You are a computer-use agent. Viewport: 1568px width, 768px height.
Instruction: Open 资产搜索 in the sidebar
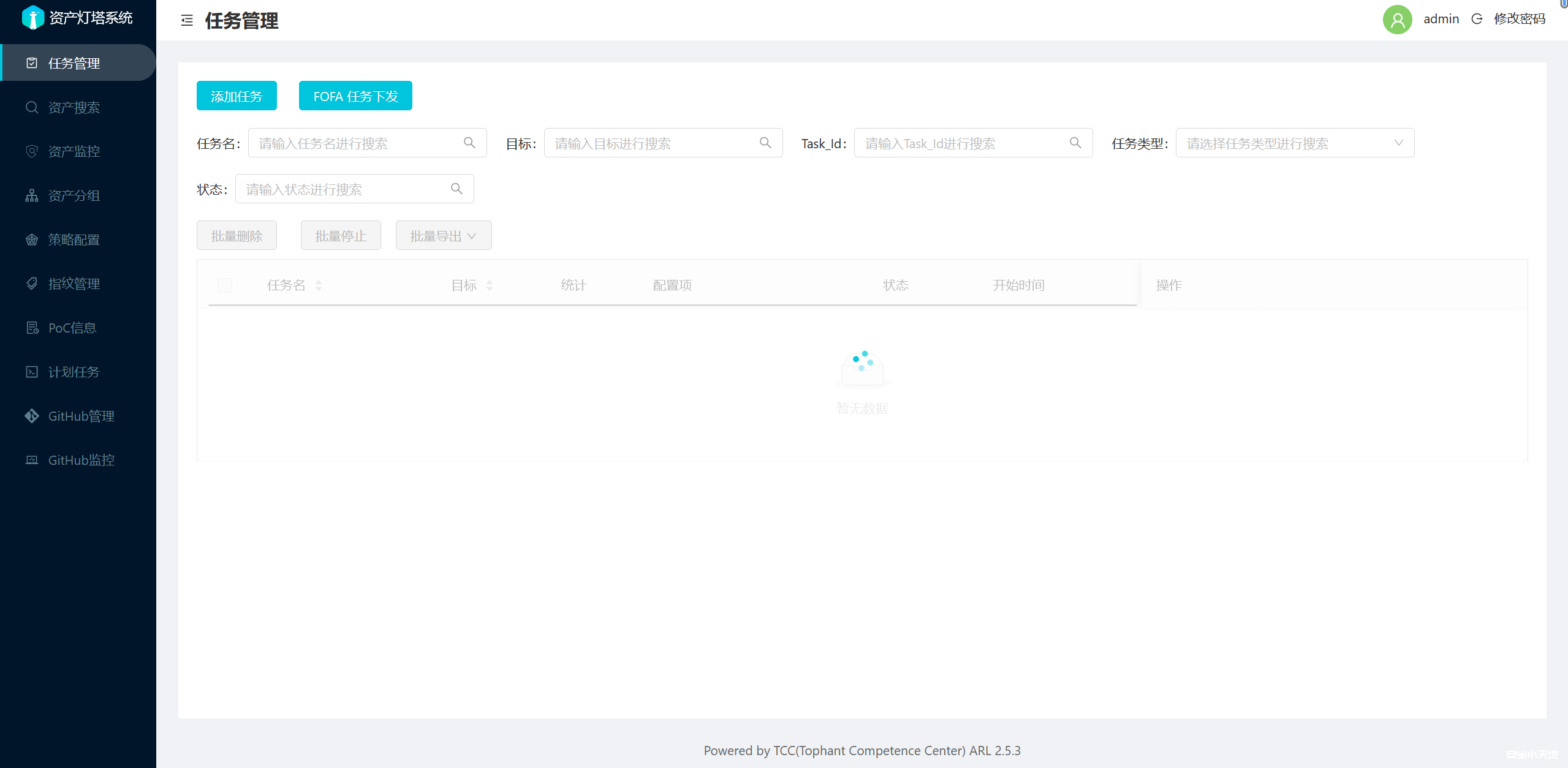[74, 108]
